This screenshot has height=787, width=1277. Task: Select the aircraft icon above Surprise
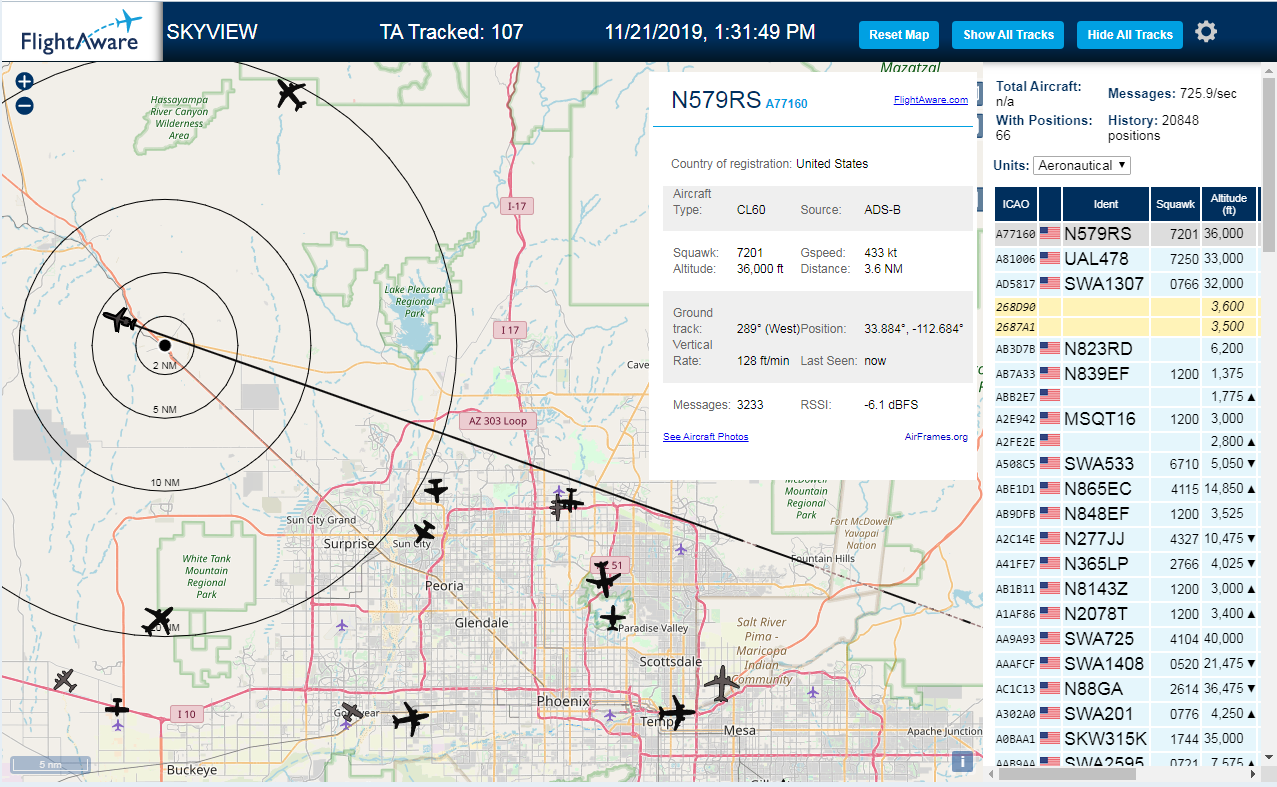click(x=435, y=490)
